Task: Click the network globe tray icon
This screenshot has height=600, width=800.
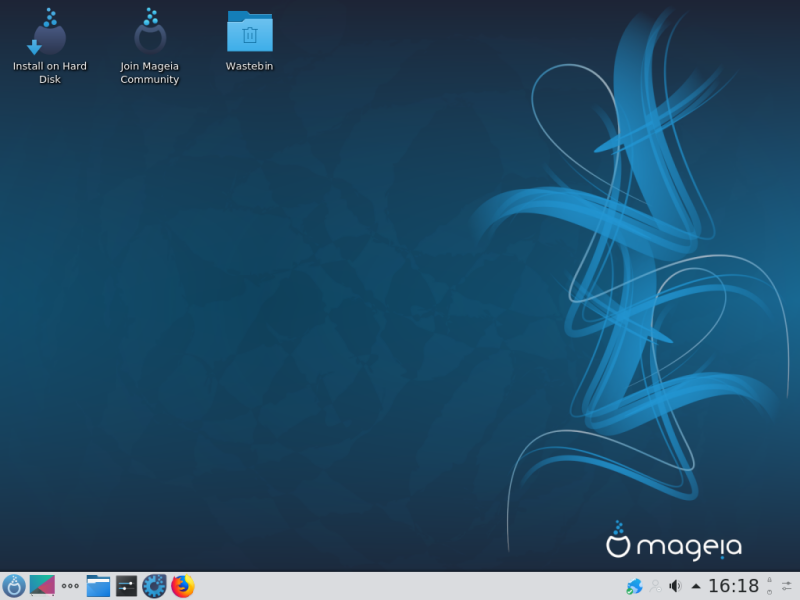Action: (x=634, y=586)
